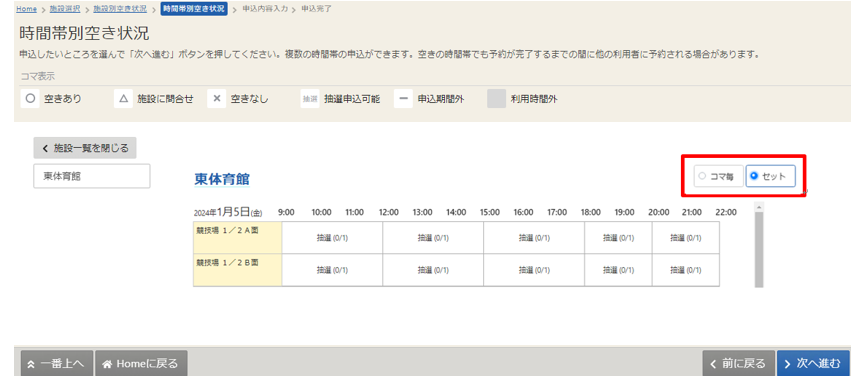Select the コマ毎 radio button
Screen dimensions: 862x384
click(x=719, y=176)
